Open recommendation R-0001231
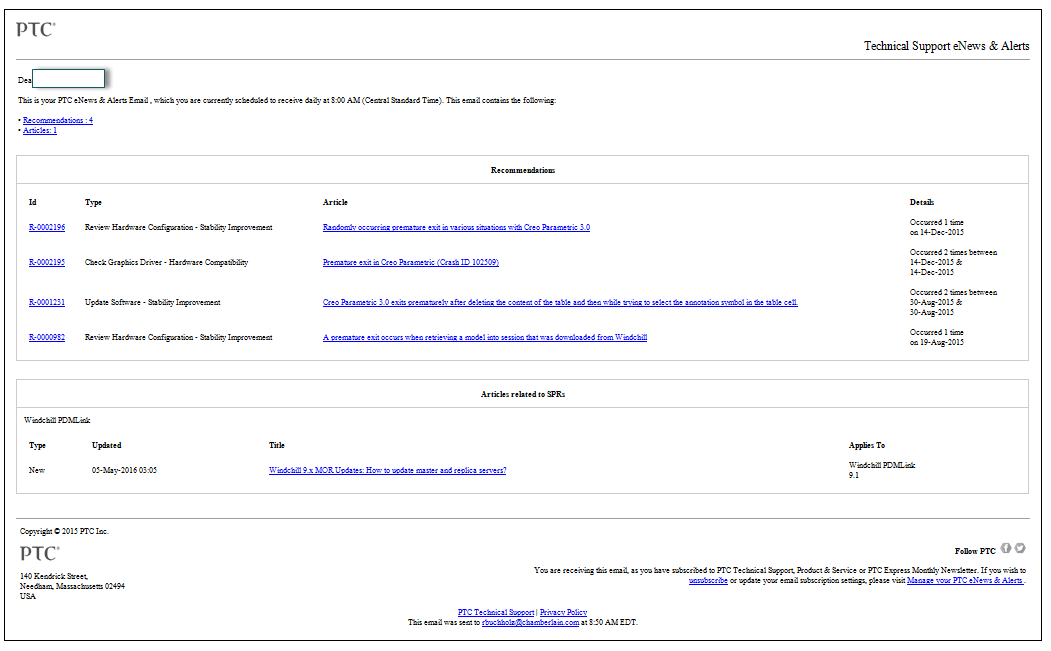This screenshot has width=1051, height=651. click(47, 302)
